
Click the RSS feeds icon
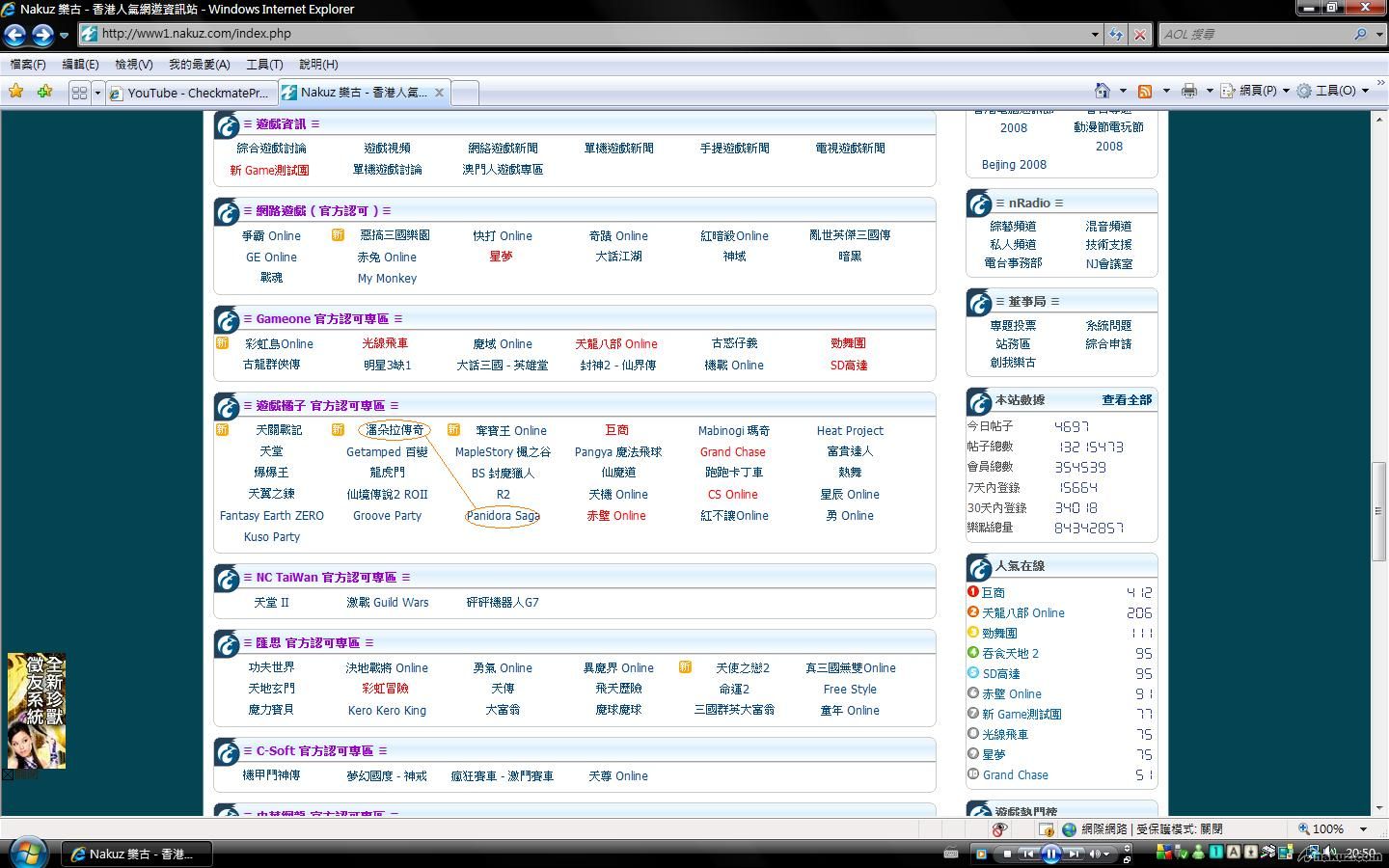1145,91
